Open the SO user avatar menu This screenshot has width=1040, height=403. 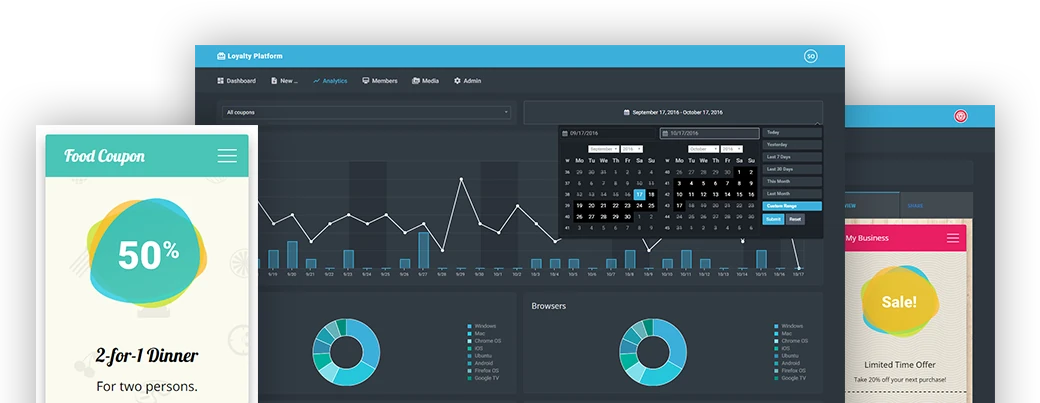coord(811,56)
